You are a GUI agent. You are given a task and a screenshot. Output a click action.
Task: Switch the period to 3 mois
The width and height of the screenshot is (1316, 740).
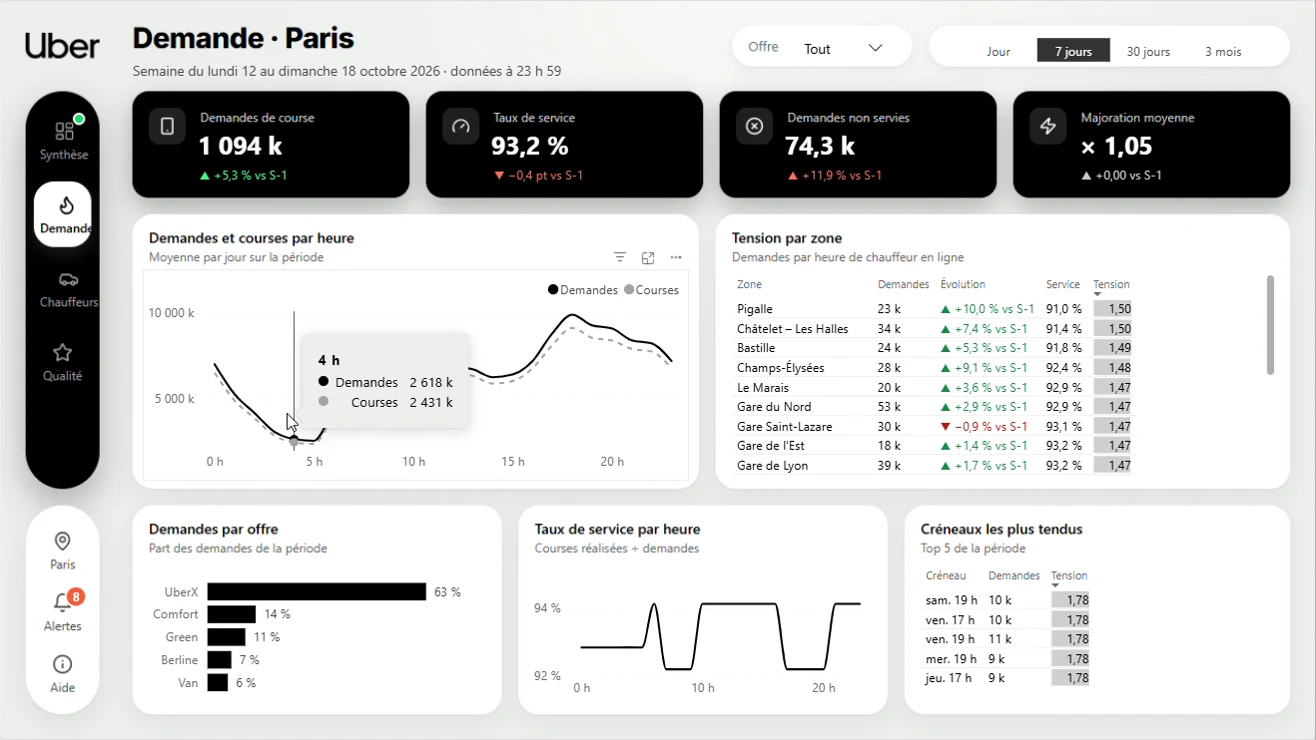tap(1222, 51)
